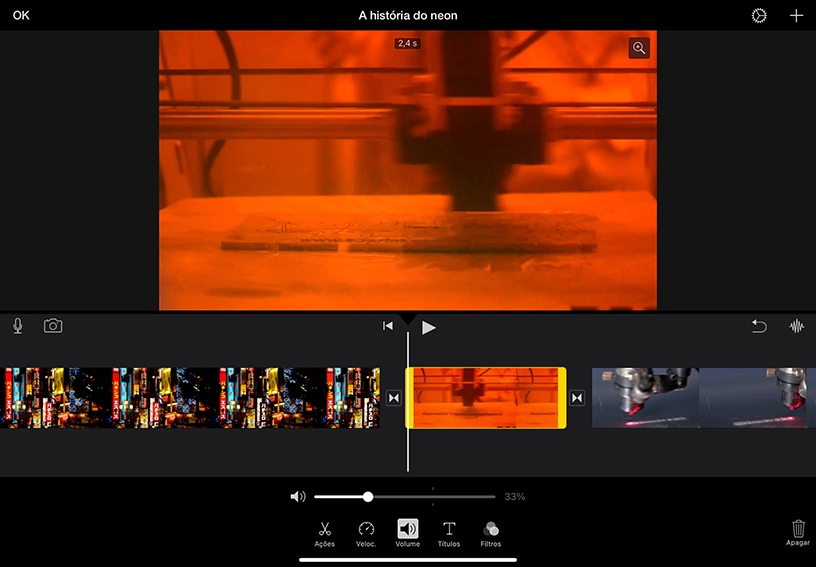The height and width of the screenshot is (567, 816).
Task: Click the yellow right trim handle
Action: coord(563,398)
